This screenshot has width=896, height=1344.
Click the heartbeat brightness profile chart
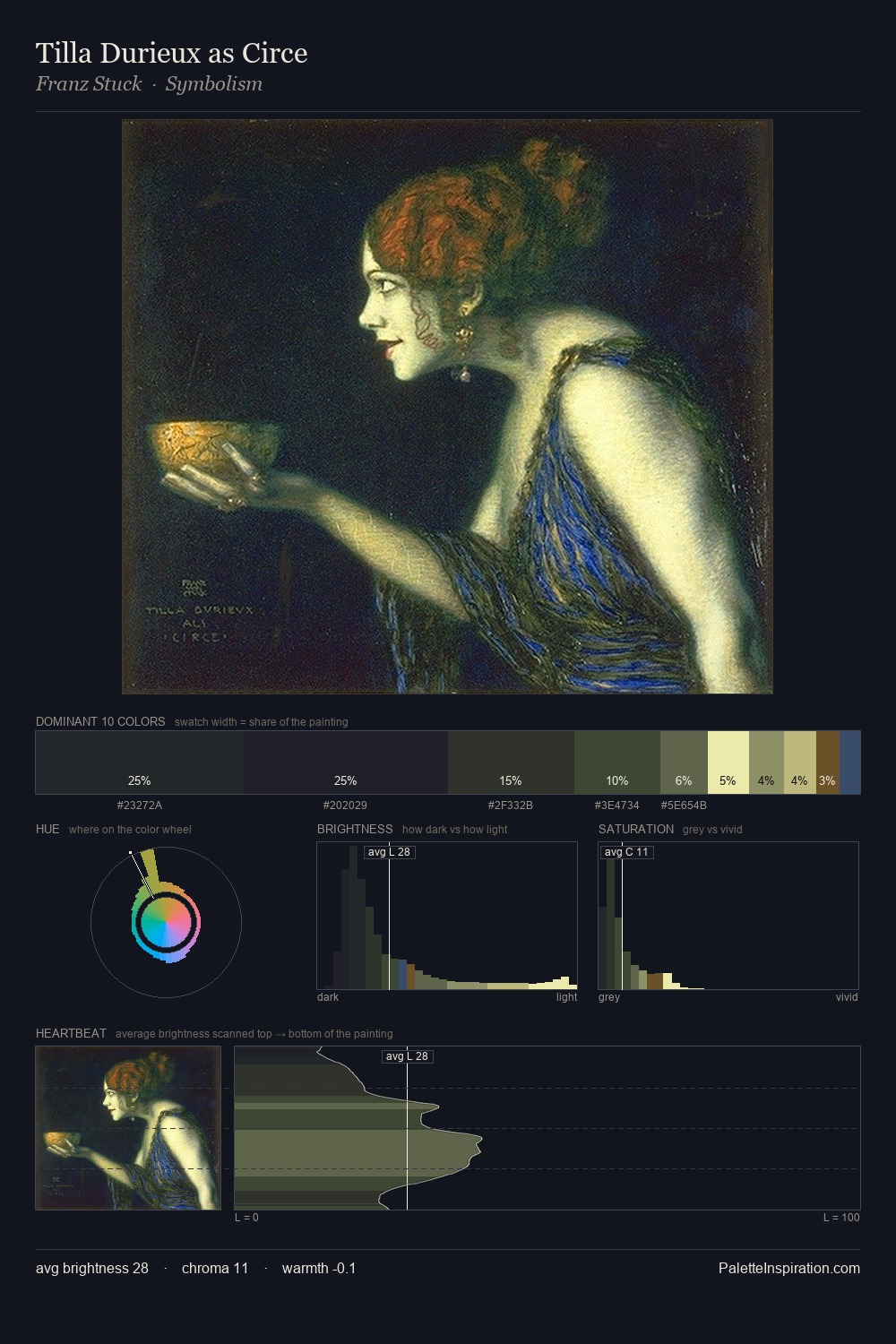[x=547, y=1128]
